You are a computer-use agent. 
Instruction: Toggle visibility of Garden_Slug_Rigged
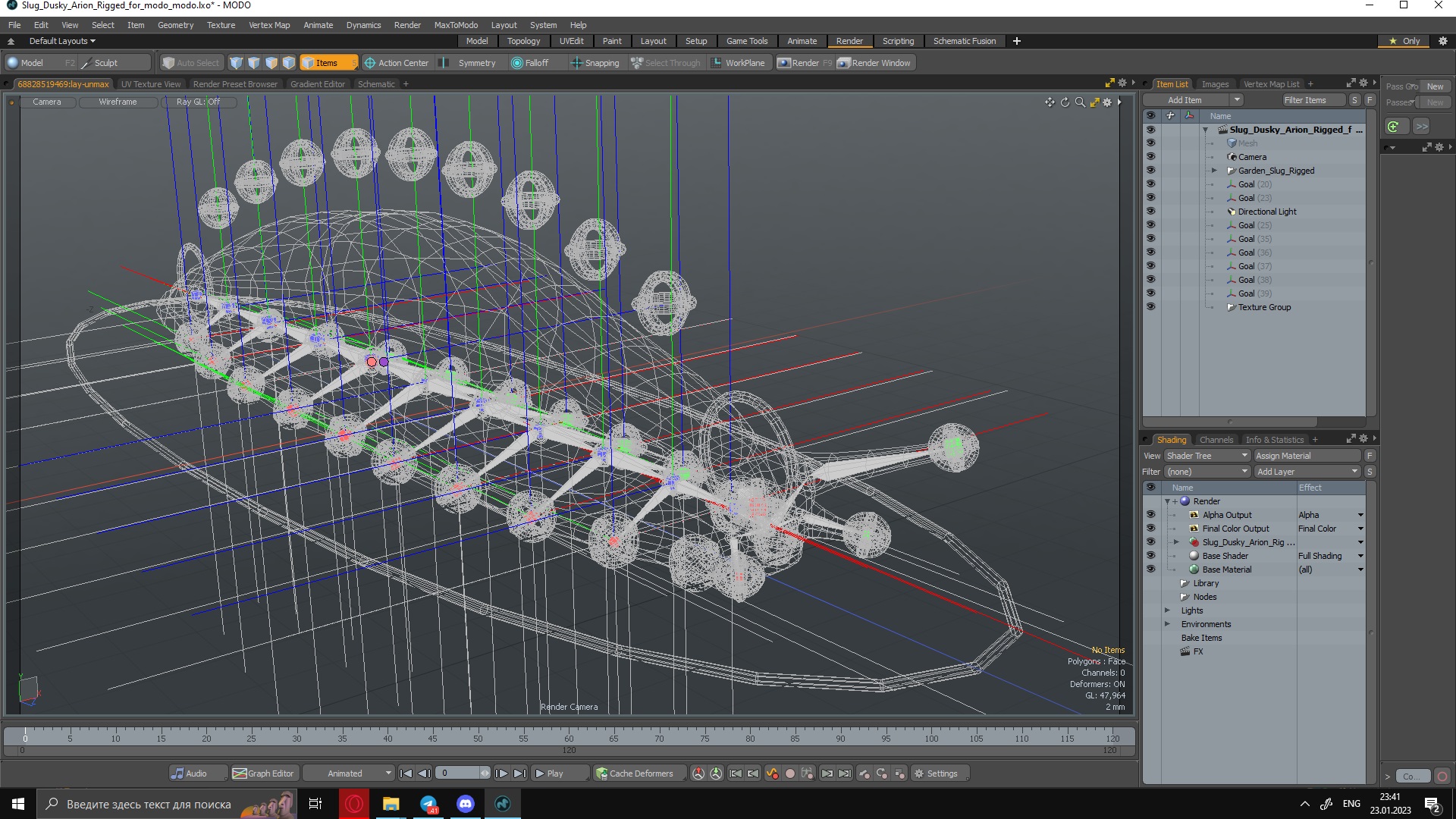1150,171
